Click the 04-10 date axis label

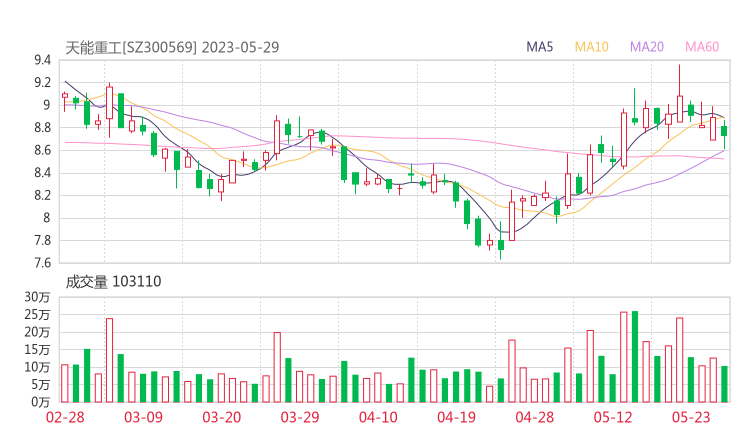(378, 417)
